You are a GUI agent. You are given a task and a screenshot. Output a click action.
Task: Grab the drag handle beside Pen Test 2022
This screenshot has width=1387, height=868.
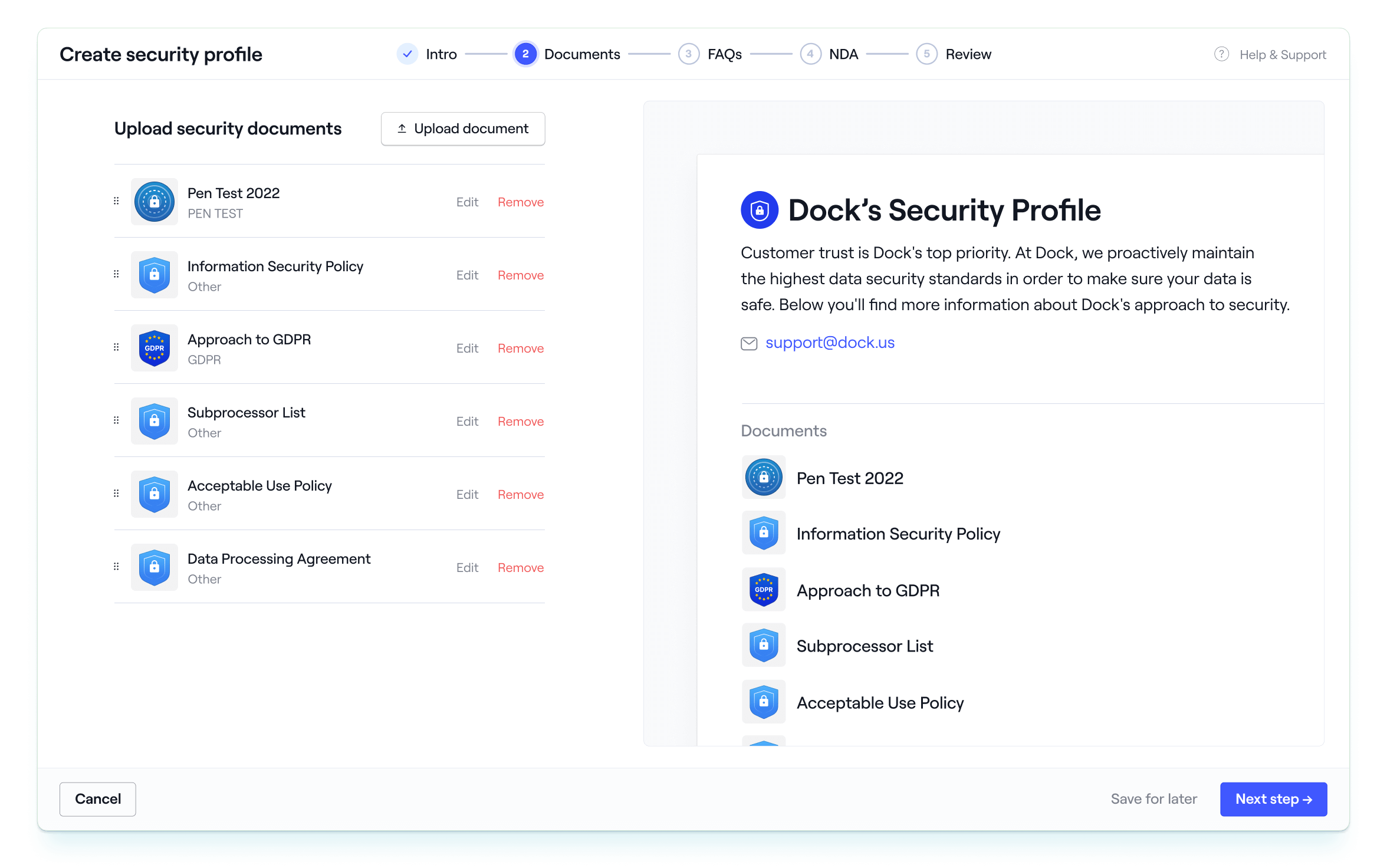pos(116,201)
